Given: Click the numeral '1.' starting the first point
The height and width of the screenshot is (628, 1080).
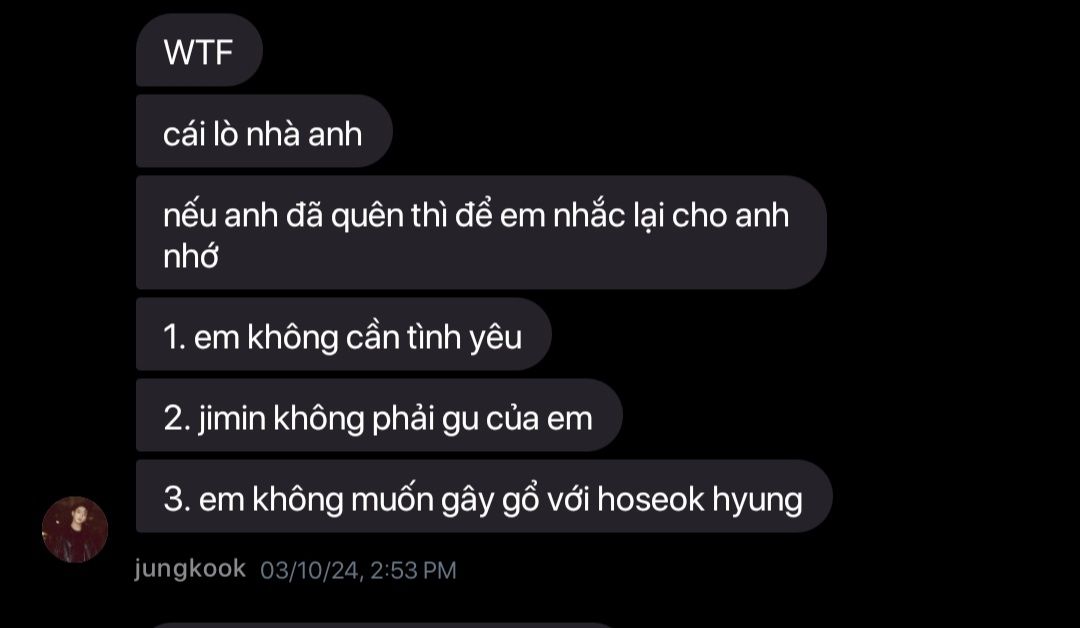Looking at the screenshot, I should (x=175, y=337).
